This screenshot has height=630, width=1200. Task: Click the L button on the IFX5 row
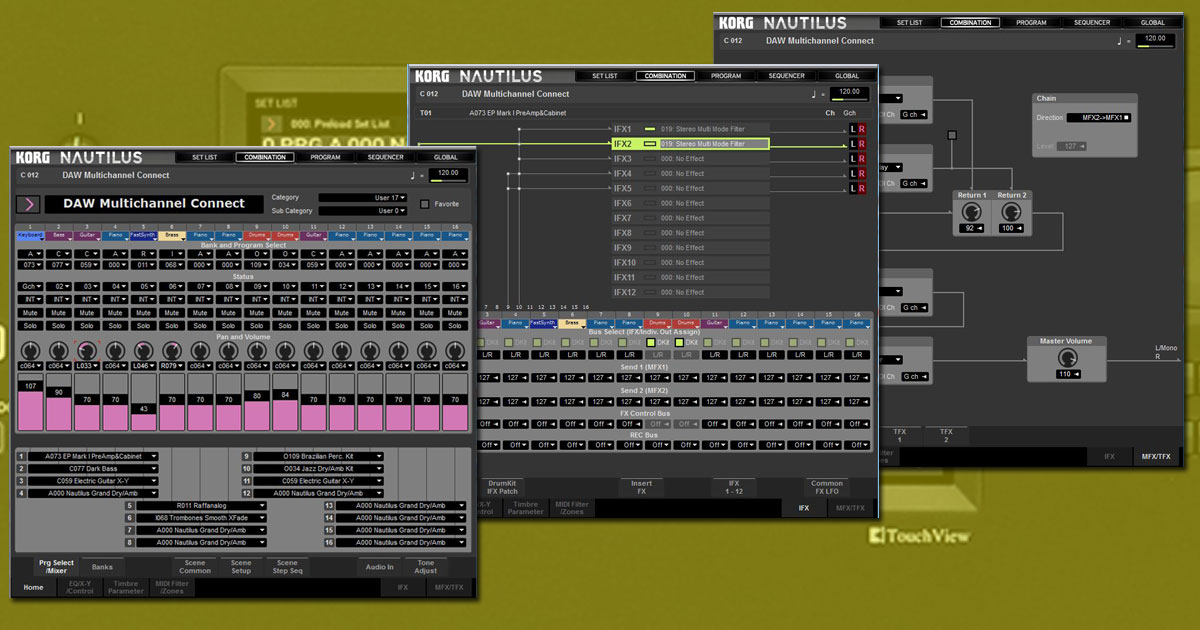point(853,189)
